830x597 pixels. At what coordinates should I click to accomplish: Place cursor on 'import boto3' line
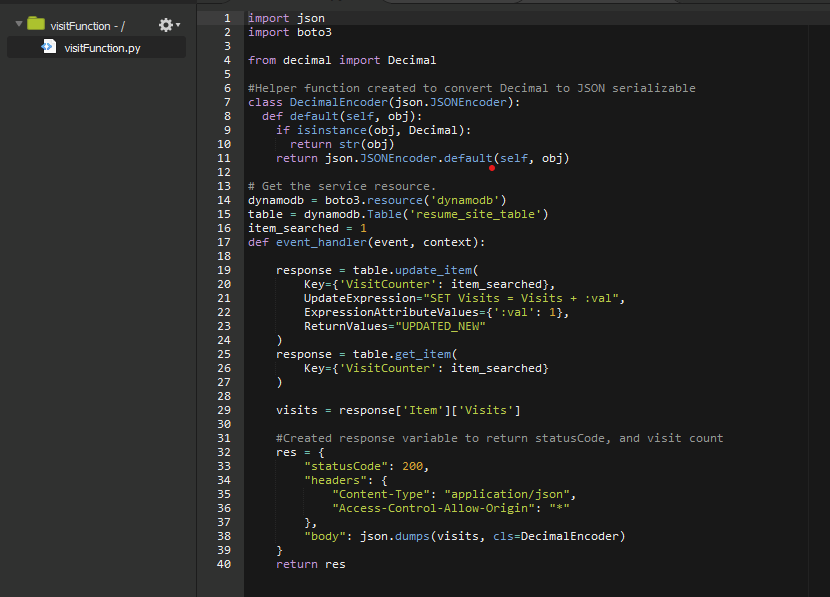pos(289,32)
